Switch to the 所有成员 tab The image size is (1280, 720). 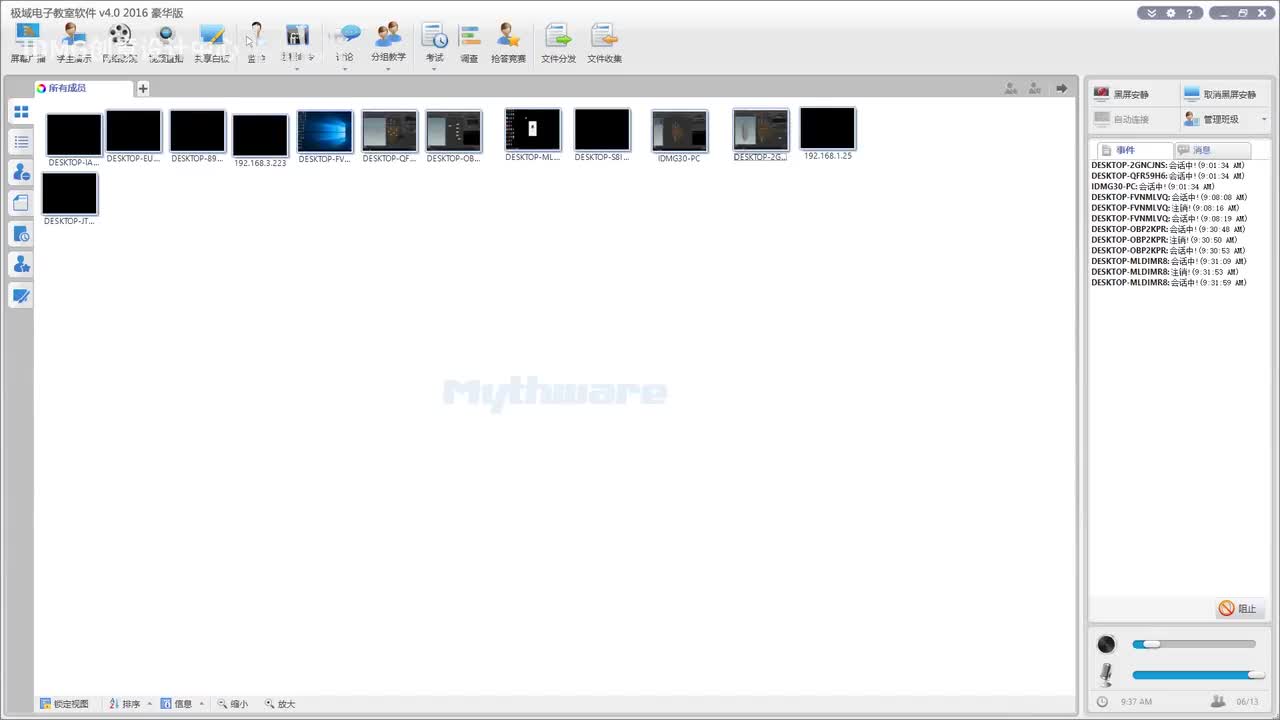coord(83,88)
